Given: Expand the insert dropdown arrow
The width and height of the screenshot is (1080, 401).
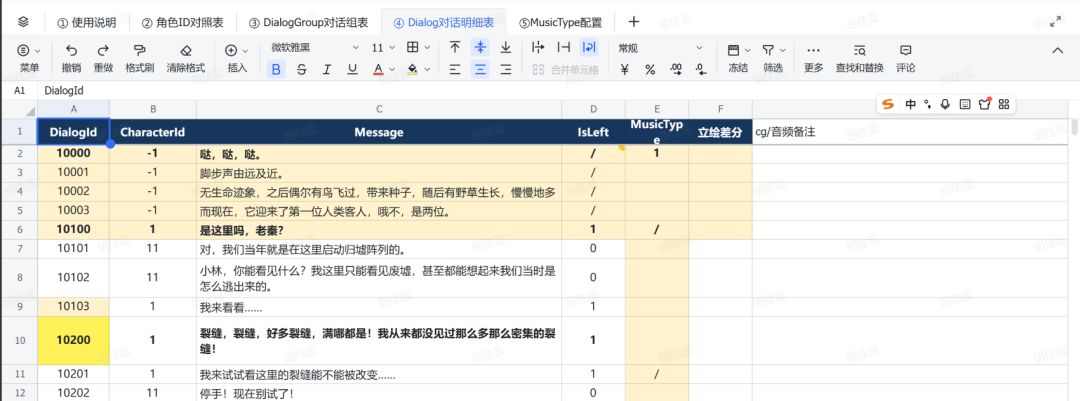Looking at the screenshot, I should [x=247, y=50].
